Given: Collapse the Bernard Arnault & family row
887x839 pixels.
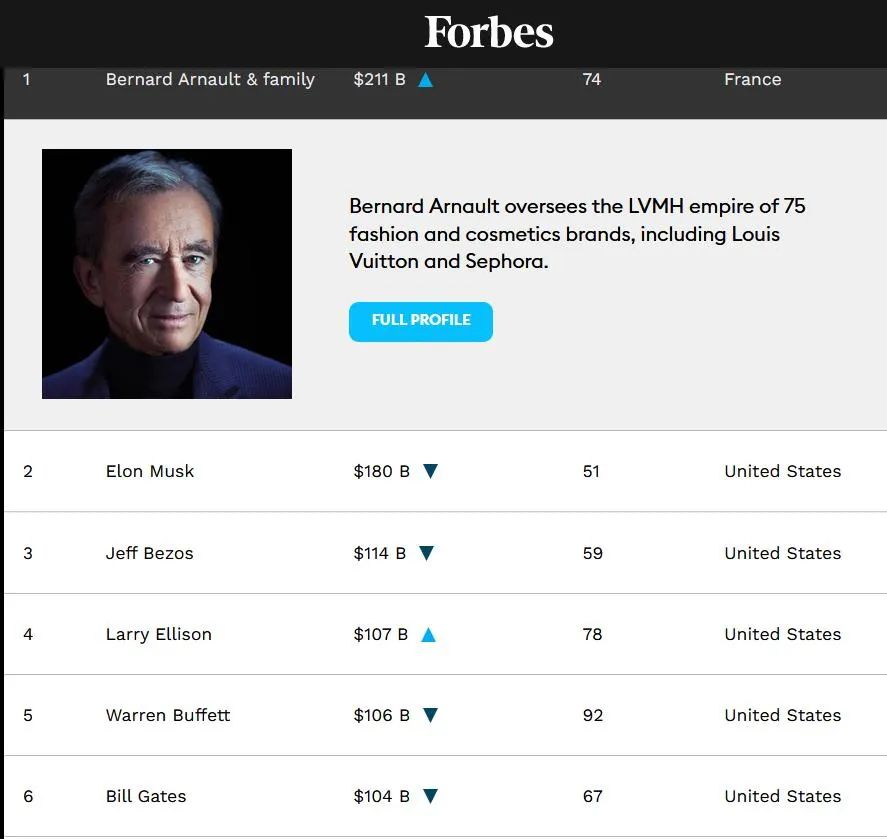Looking at the screenshot, I should point(210,80).
